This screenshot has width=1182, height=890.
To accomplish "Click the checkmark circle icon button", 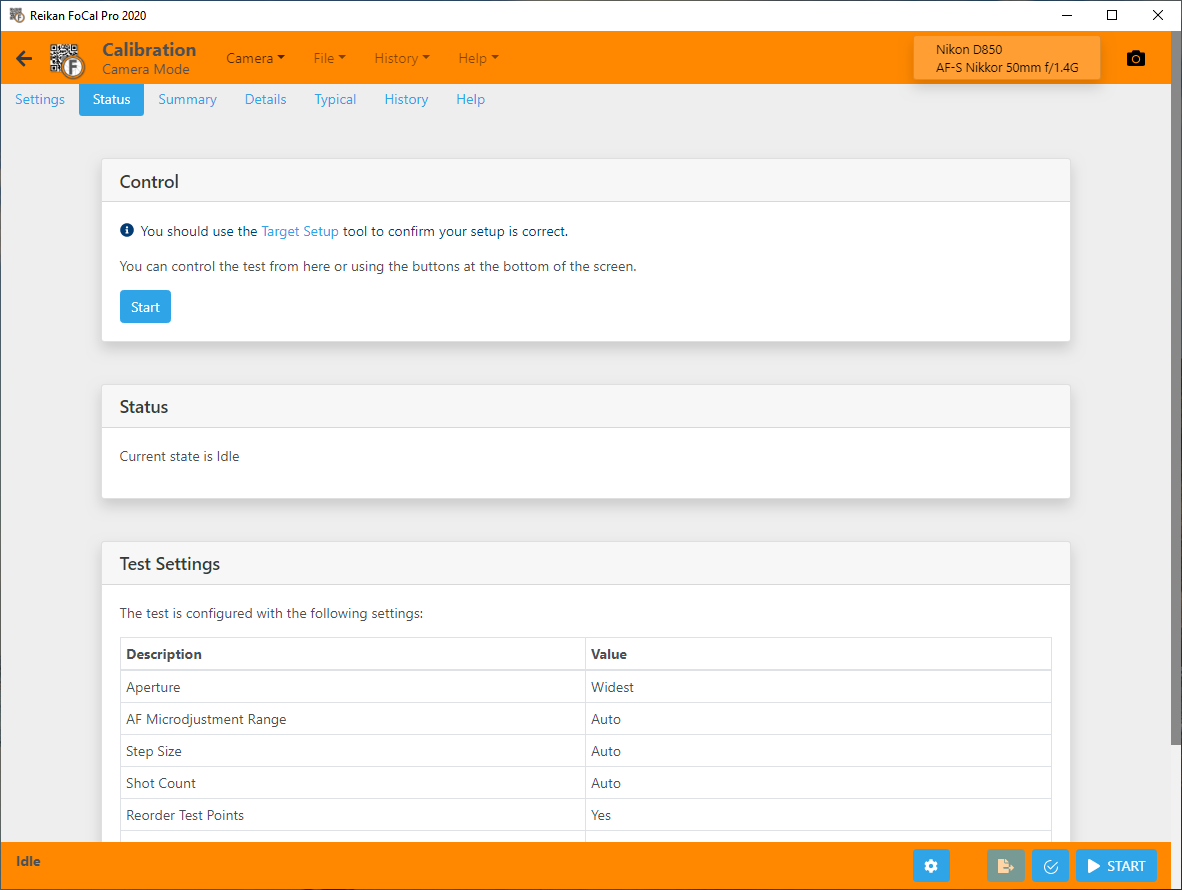I will click(1050, 866).
